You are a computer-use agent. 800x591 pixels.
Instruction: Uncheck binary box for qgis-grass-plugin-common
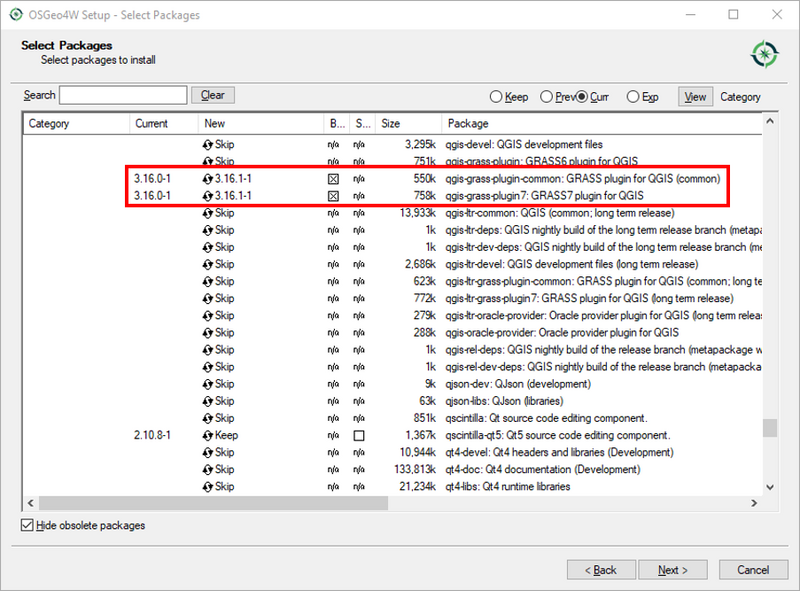(x=334, y=179)
